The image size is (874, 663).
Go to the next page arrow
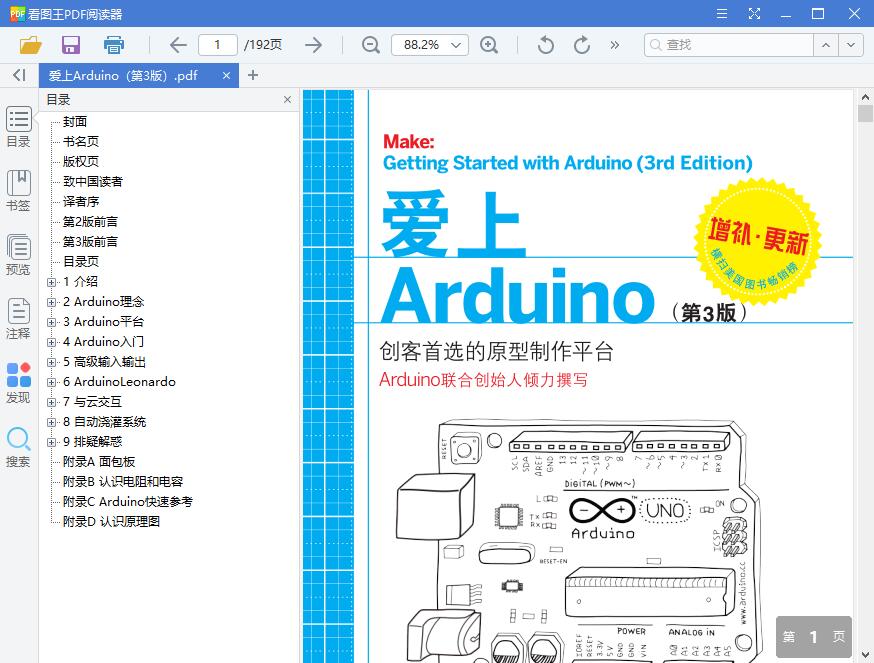click(x=313, y=45)
